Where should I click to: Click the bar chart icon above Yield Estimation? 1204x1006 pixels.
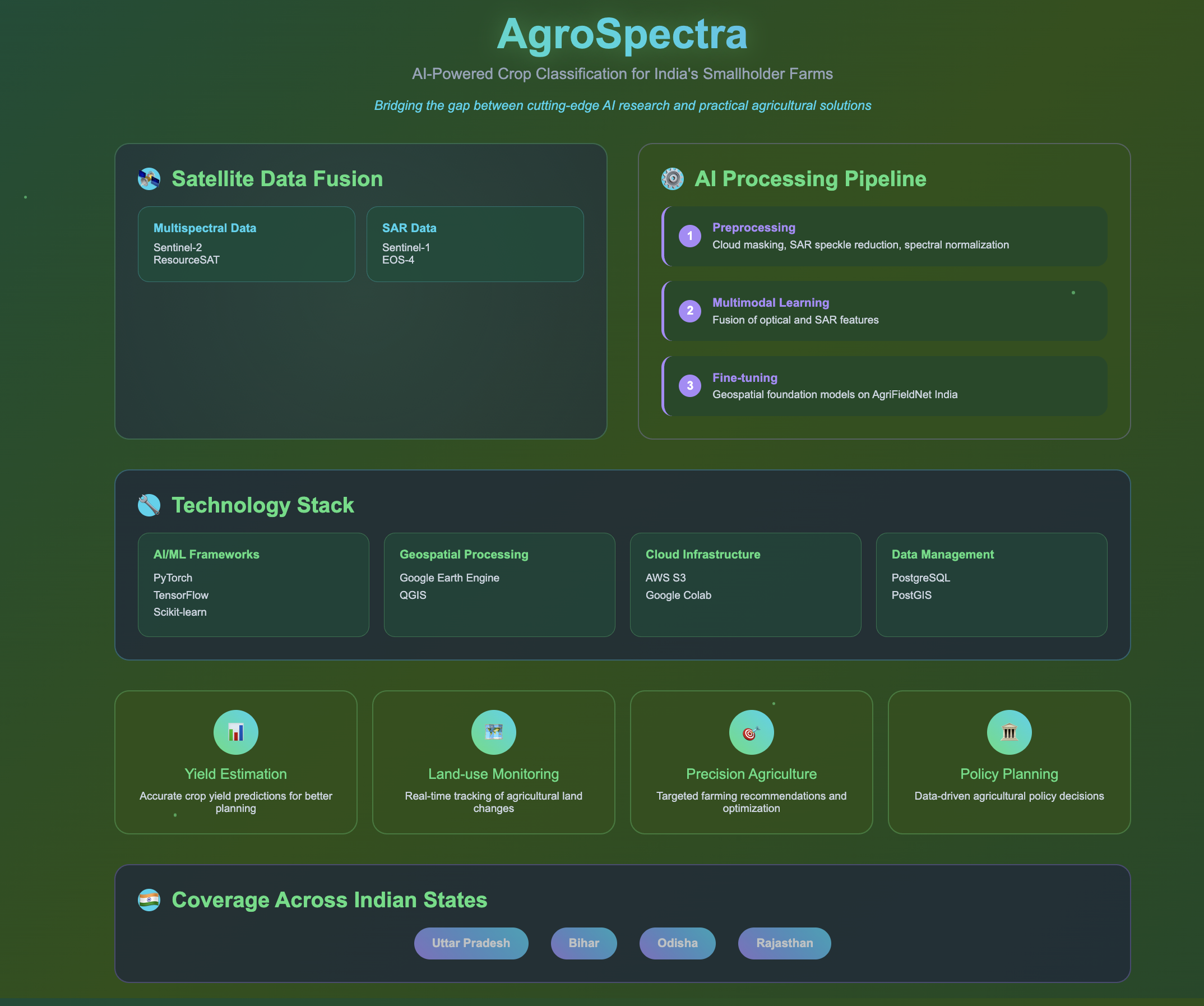(x=235, y=732)
